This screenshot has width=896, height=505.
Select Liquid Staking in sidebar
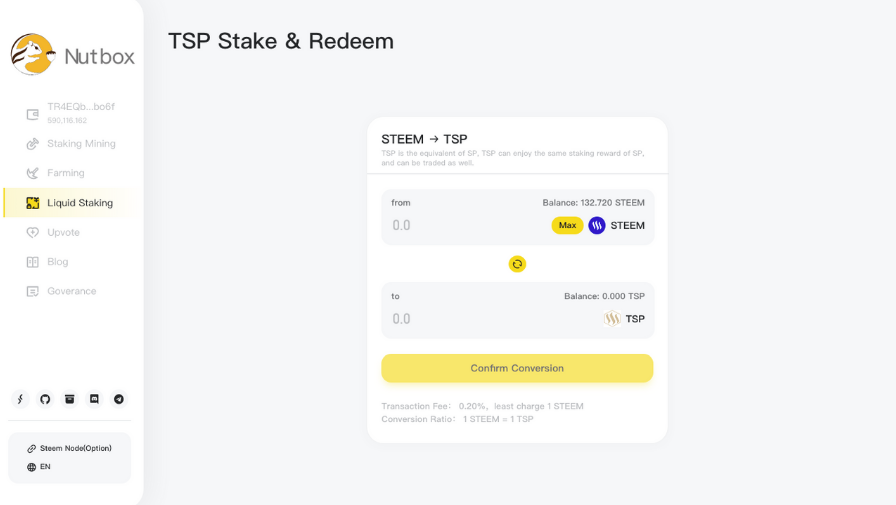pos(79,203)
